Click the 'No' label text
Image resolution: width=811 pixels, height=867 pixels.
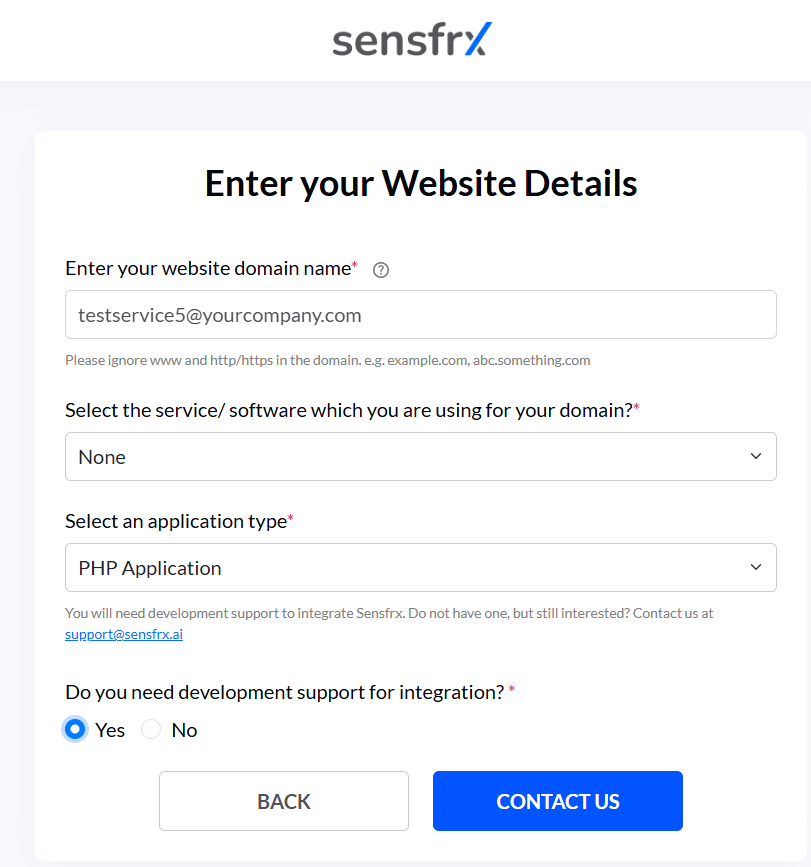[184, 730]
